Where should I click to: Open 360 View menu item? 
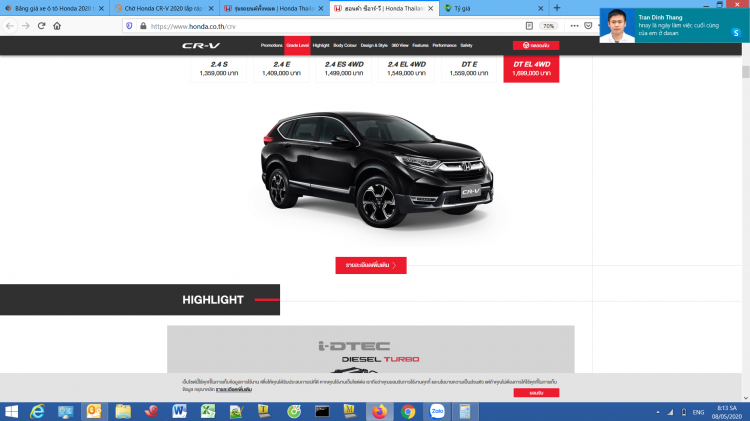click(400, 45)
